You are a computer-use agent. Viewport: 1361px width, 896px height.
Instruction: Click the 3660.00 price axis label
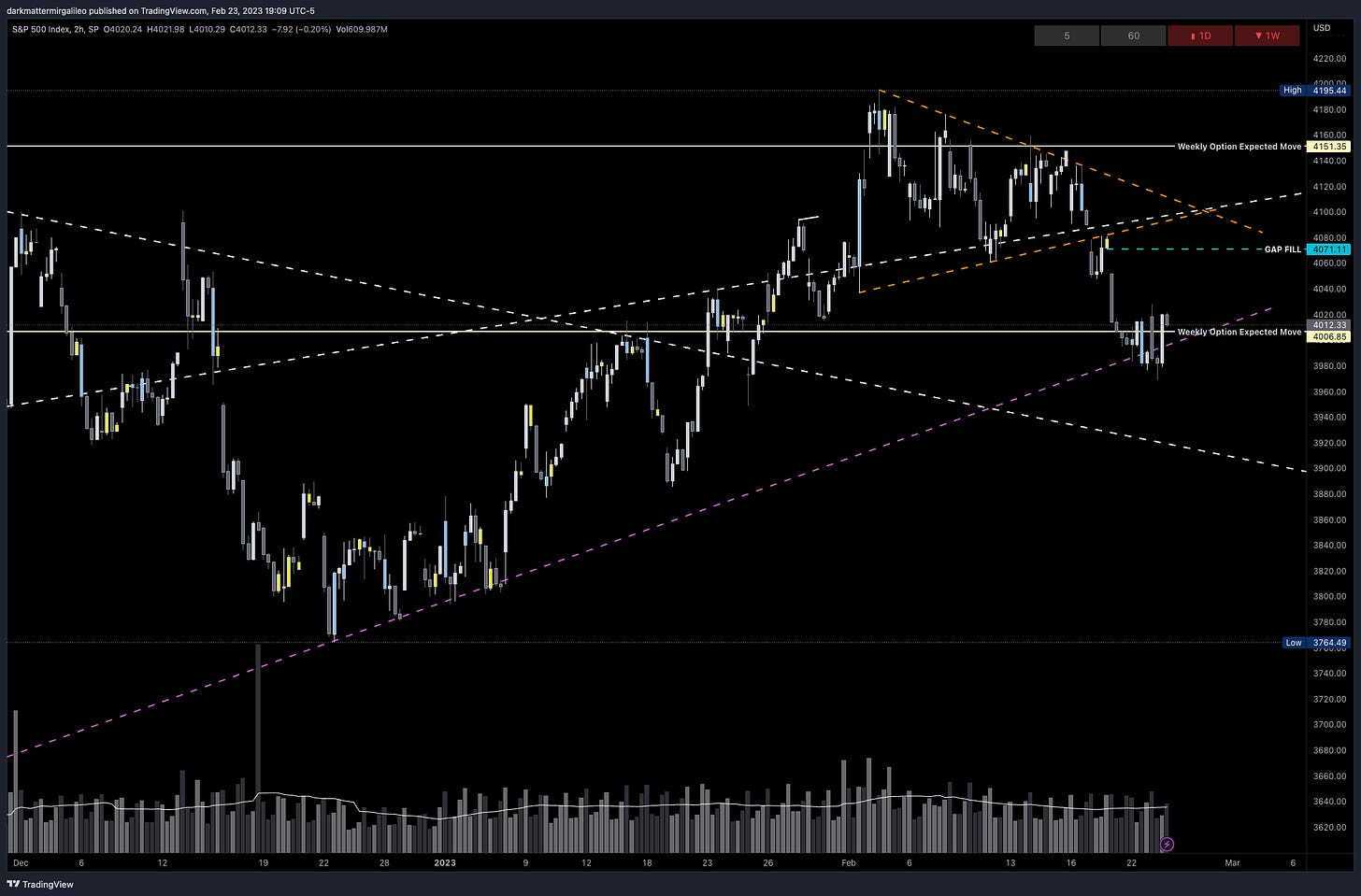(1329, 775)
